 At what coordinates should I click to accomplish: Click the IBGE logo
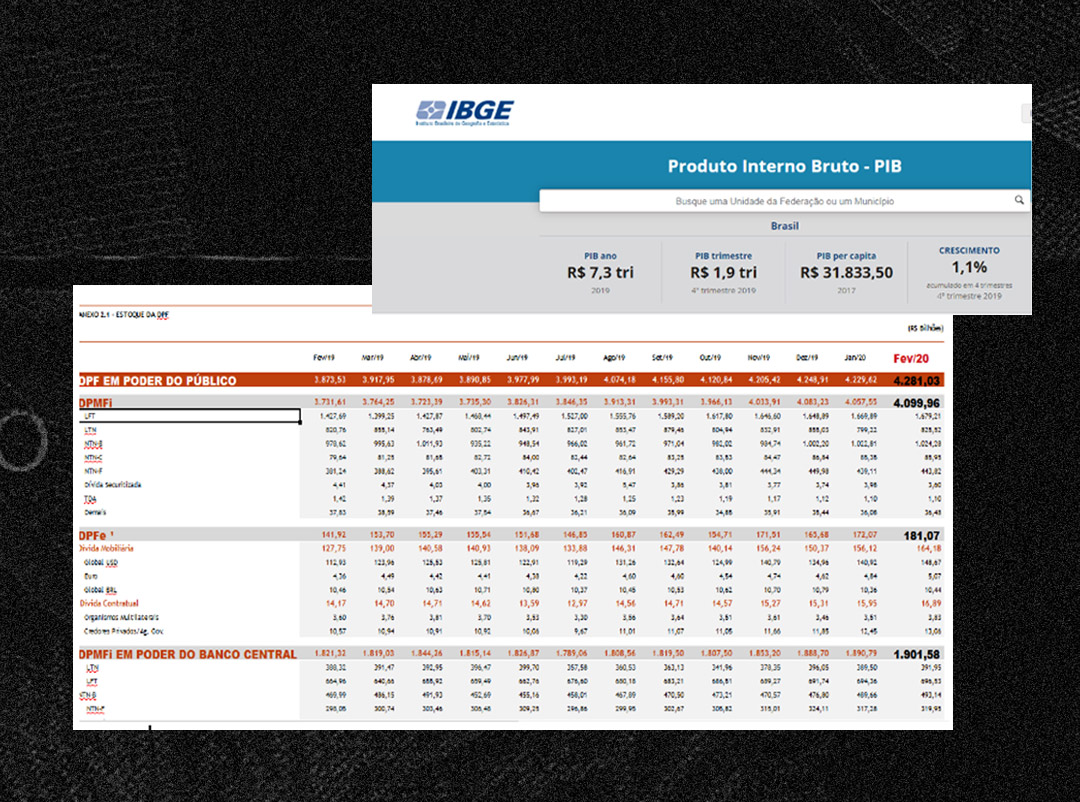click(x=464, y=112)
